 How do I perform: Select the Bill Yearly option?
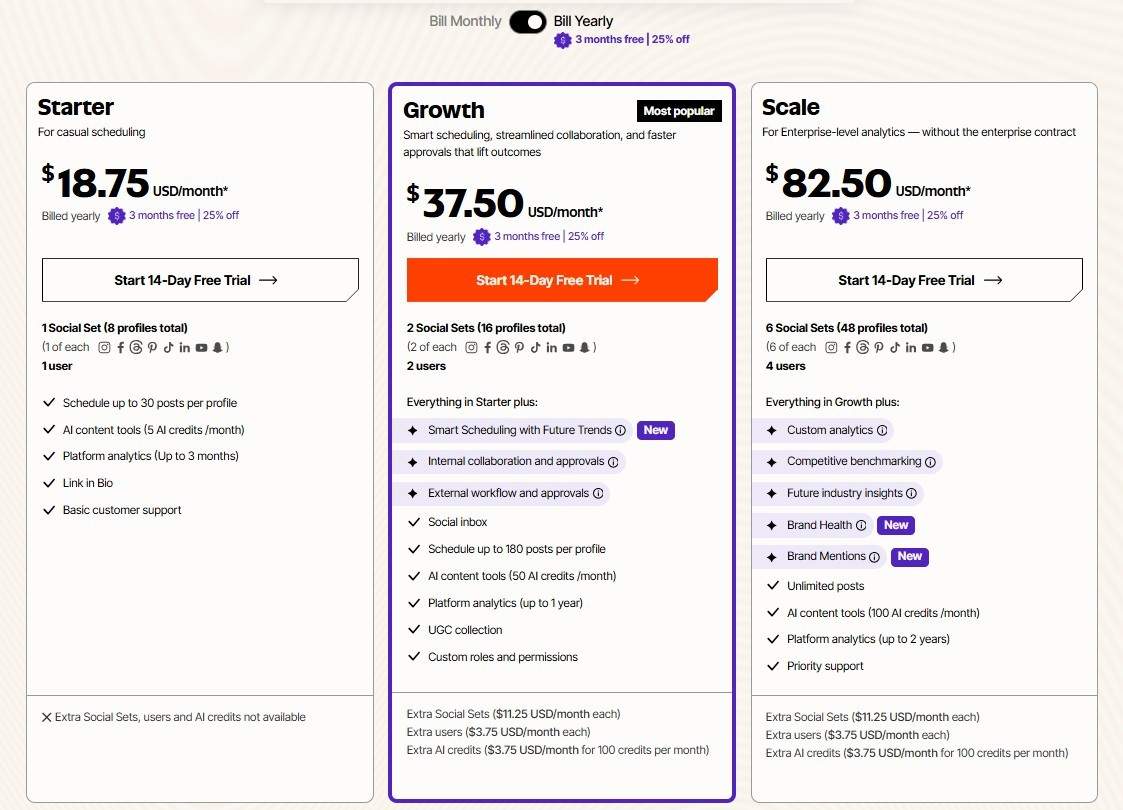[x=583, y=20]
